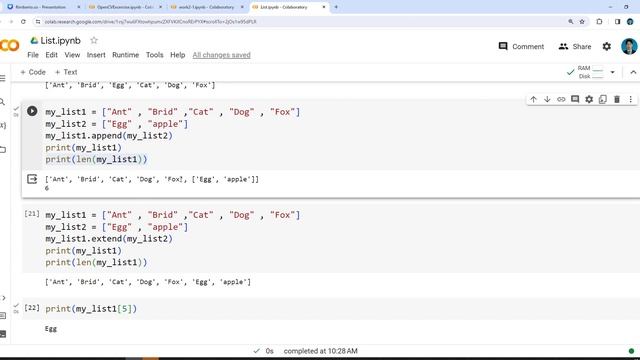Image resolution: width=640 pixels, height=360 pixels.
Task: Click the 'Egg' output text
Action: [x=51, y=329]
